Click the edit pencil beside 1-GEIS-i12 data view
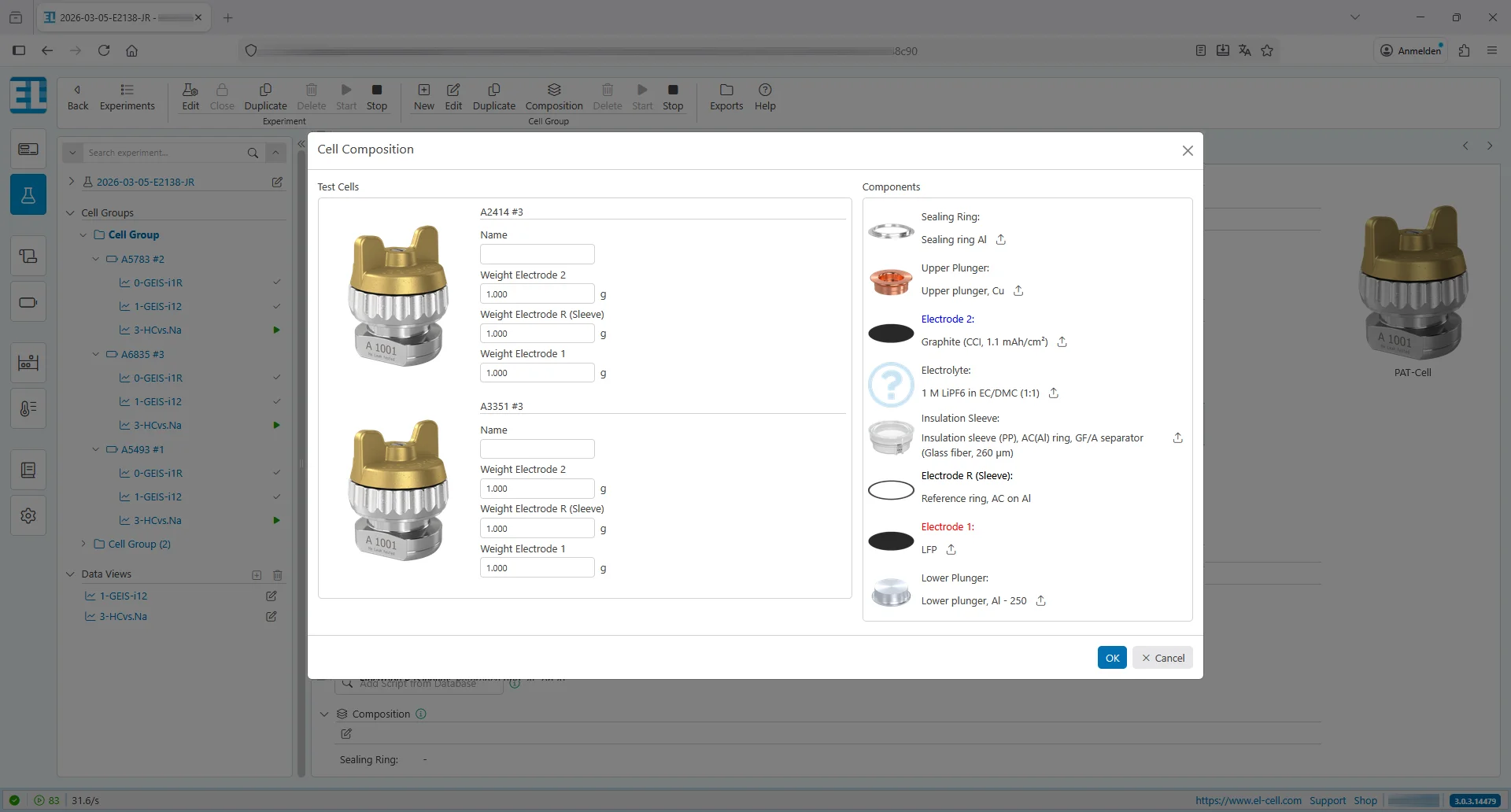This screenshot has height=812, width=1511. point(271,596)
